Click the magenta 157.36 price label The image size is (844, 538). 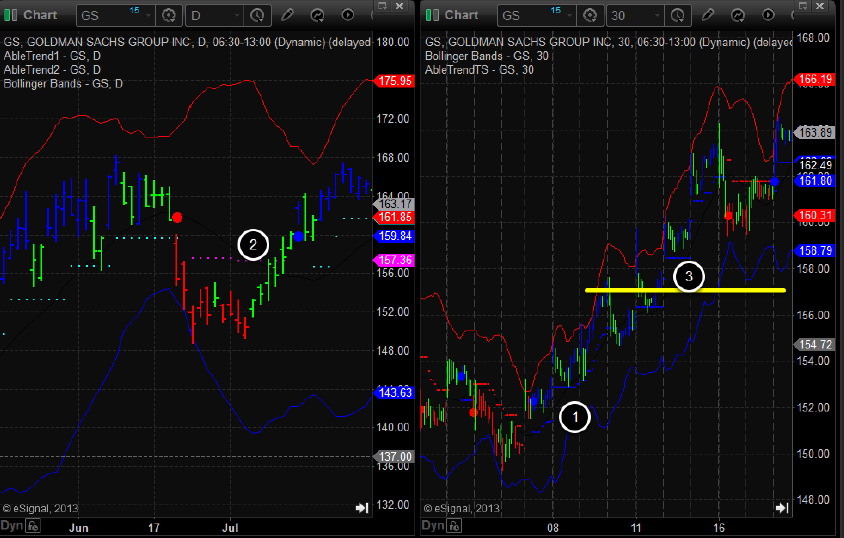click(394, 260)
